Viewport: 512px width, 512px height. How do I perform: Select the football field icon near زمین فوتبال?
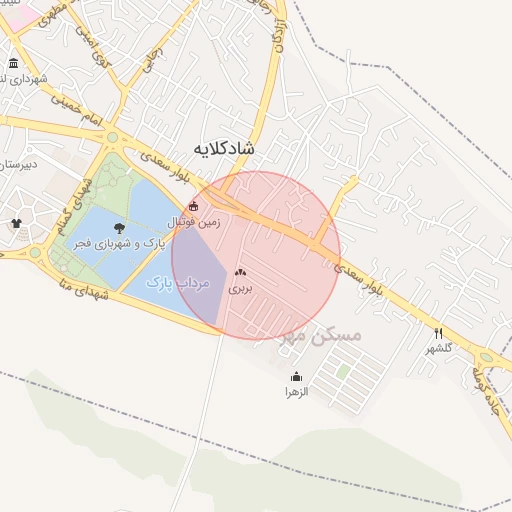(x=193, y=206)
